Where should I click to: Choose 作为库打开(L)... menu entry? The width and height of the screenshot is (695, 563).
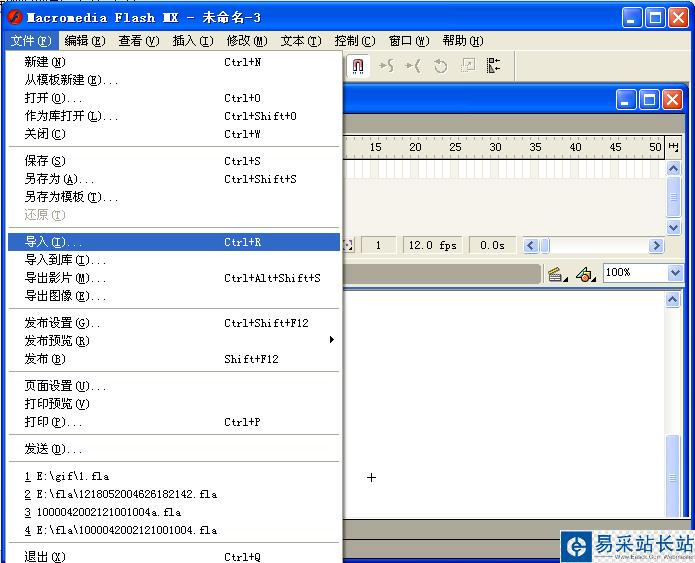[x=174, y=116]
